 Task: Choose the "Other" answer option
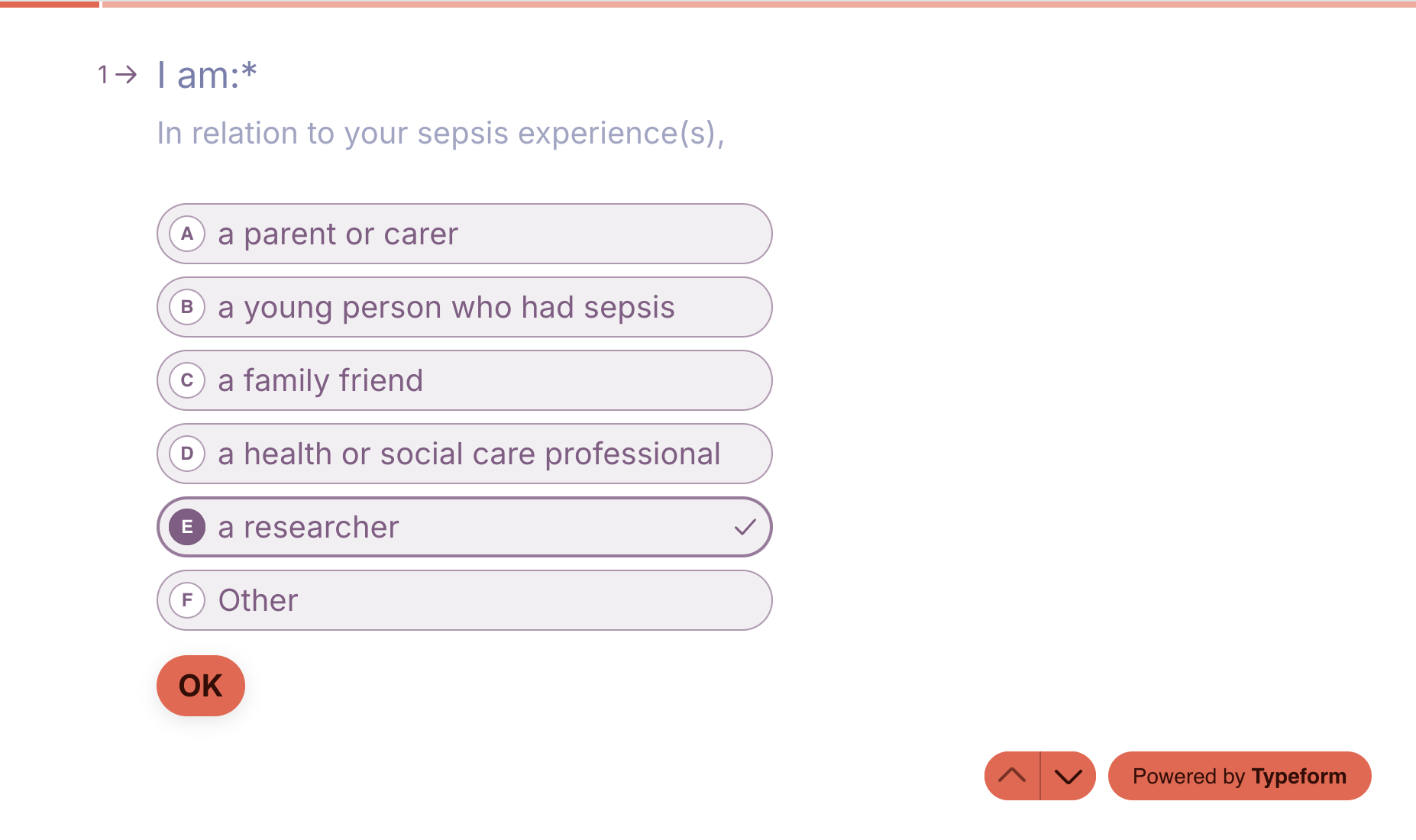[464, 600]
